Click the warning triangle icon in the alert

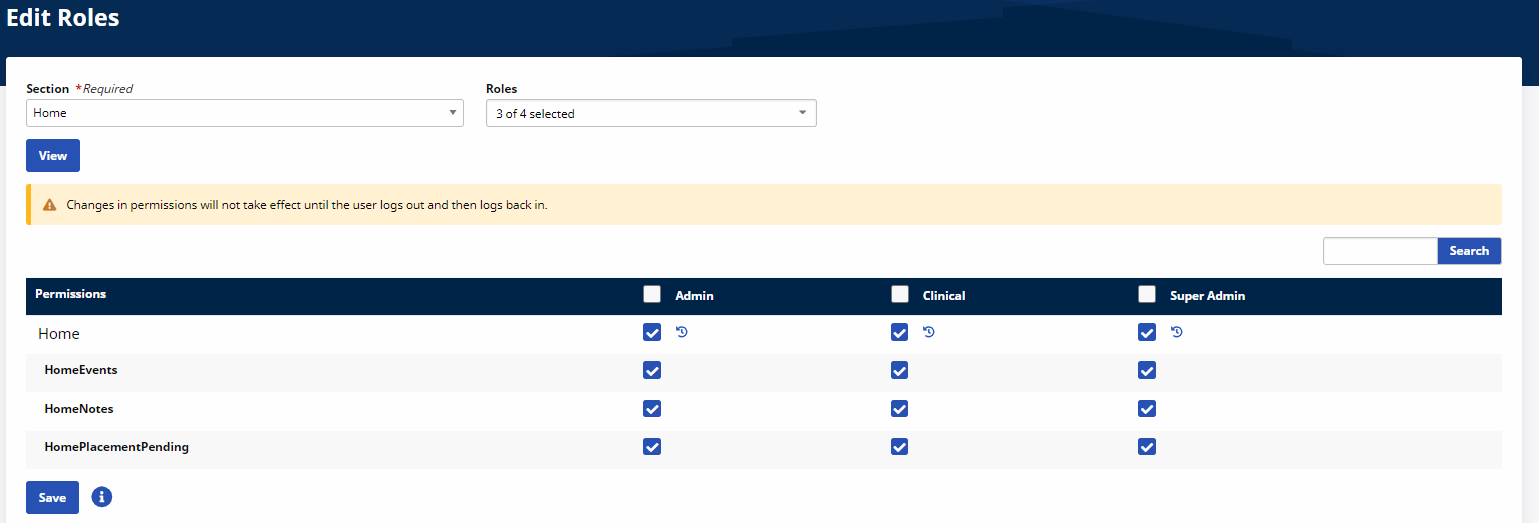pyautogui.click(x=49, y=205)
